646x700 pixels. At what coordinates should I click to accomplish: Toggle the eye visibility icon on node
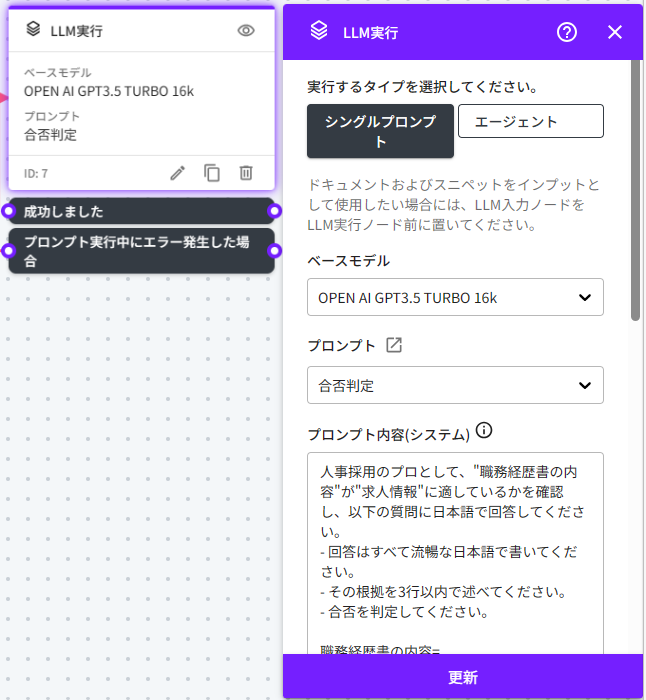(246, 31)
